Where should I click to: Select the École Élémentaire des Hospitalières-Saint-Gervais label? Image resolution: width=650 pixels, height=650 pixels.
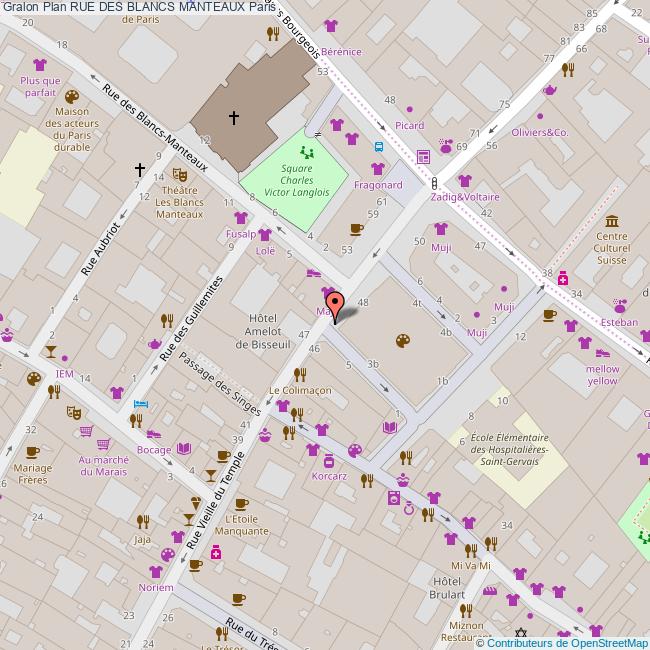[x=509, y=456]
